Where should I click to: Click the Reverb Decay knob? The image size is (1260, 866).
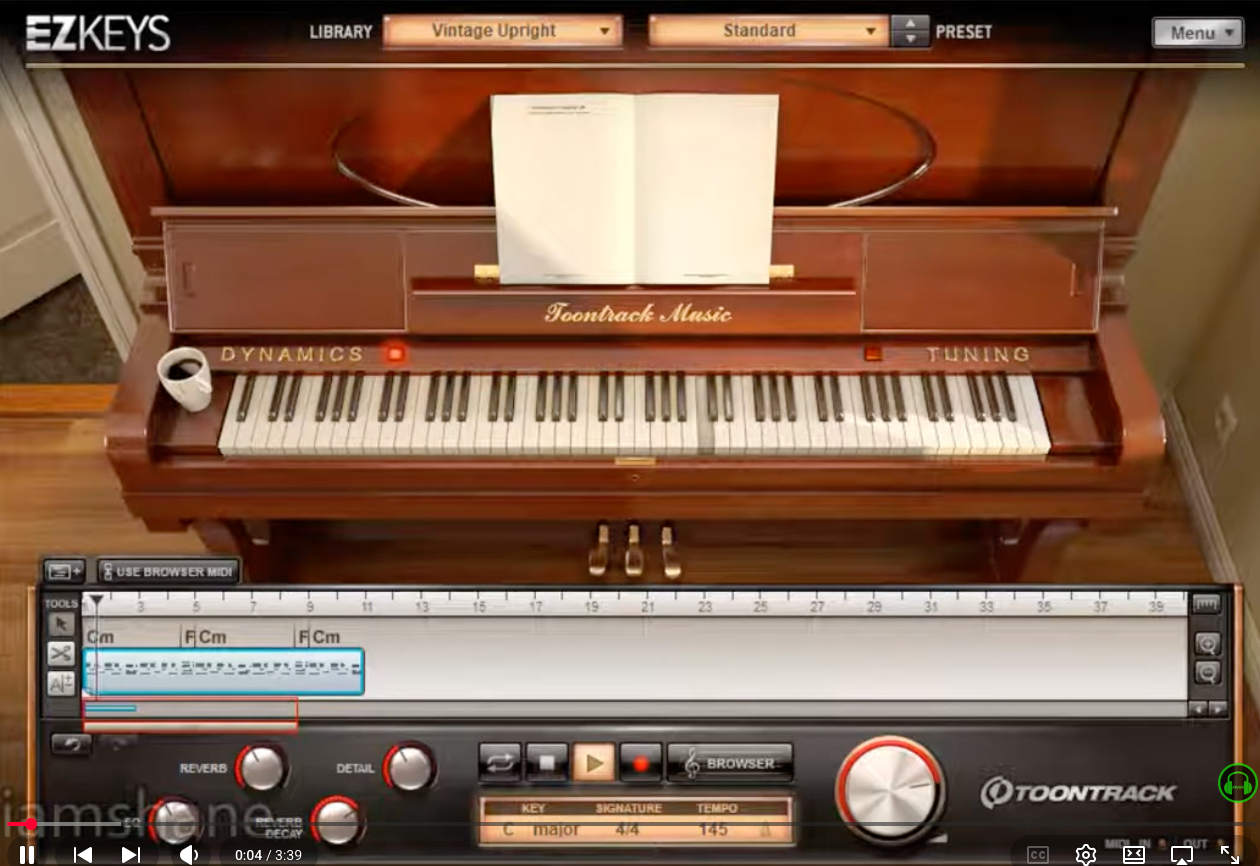click(338, 821)
